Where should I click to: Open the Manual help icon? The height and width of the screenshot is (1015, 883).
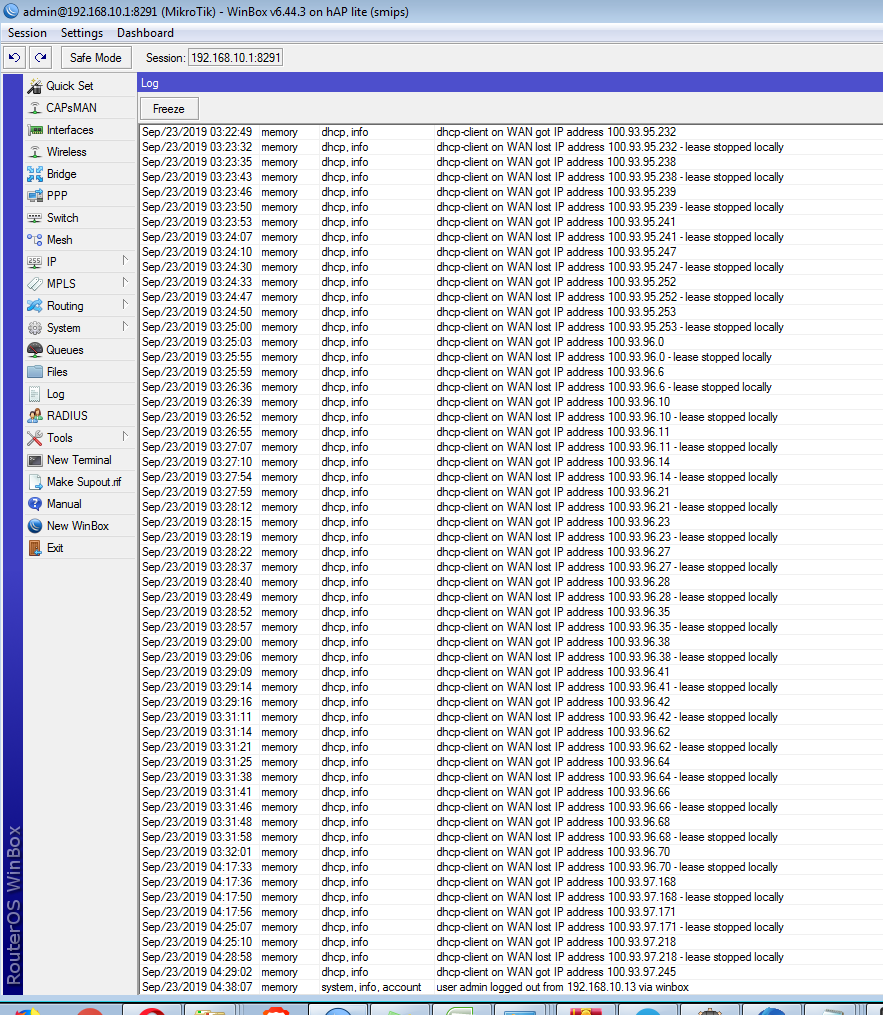(x=35, y=504)
